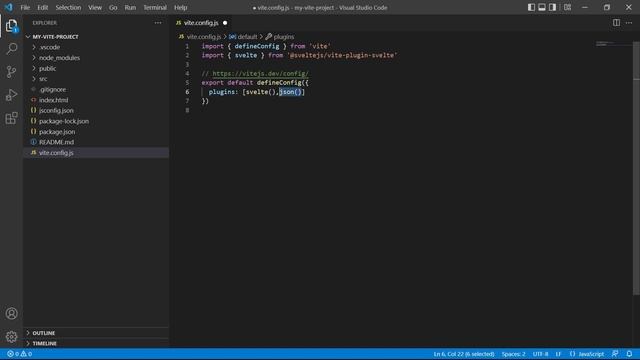Open the File menu
Image resolution: width=640 pixels, height=360 pixels.
(x=25, y=7)
